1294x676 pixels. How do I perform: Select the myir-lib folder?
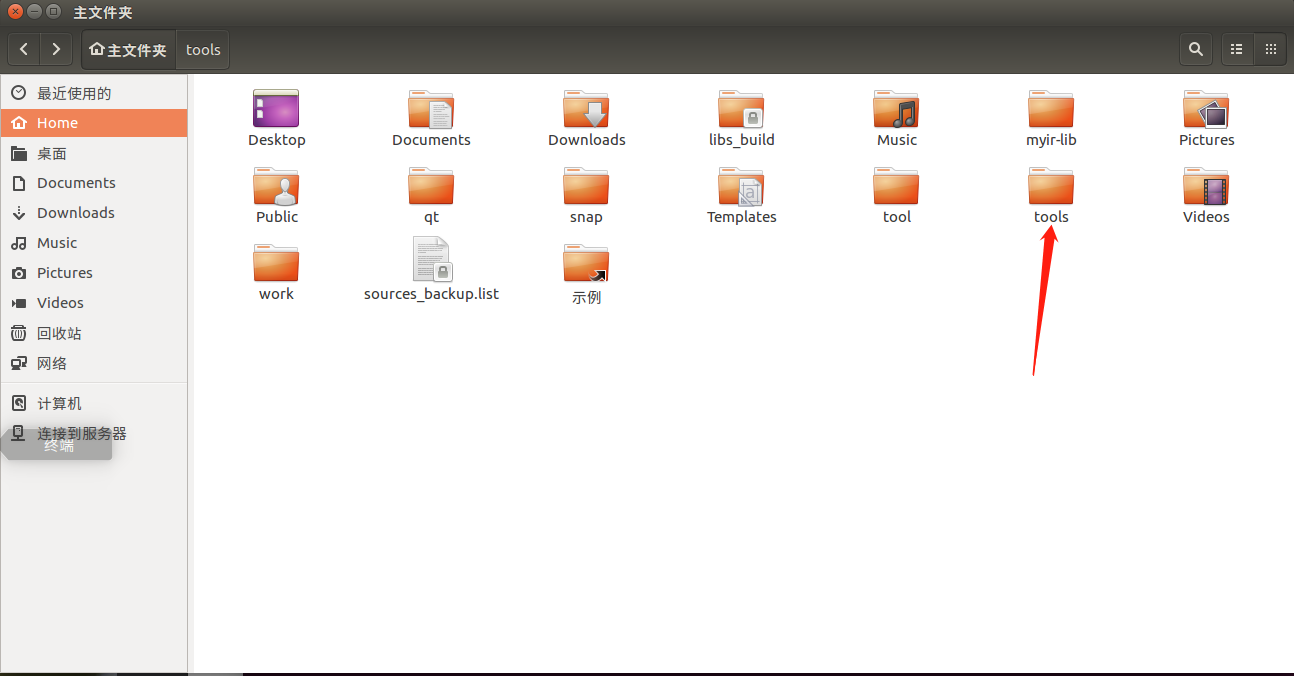pyautogui.click(x=1051, y=109)
